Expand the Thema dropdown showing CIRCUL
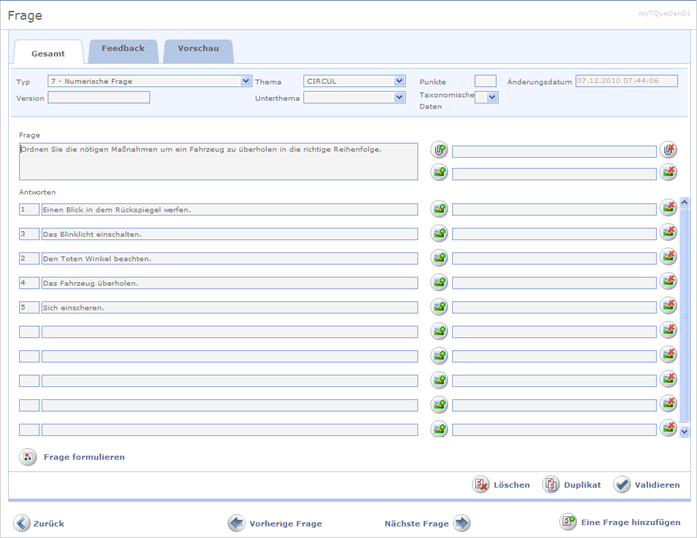Viewport: 697px width, 538px height. click(399, 81)
